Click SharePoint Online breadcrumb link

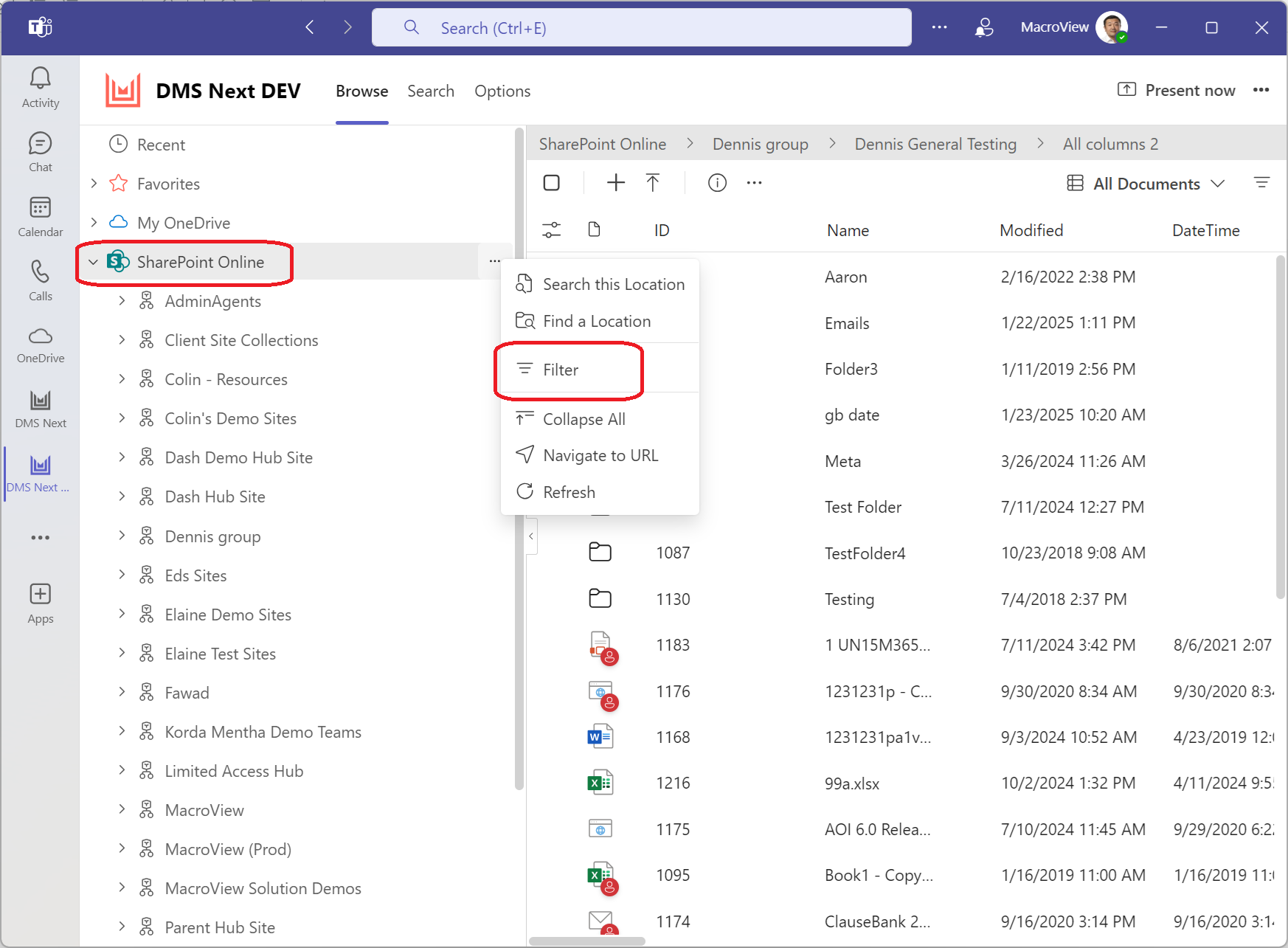click(602, 144)
